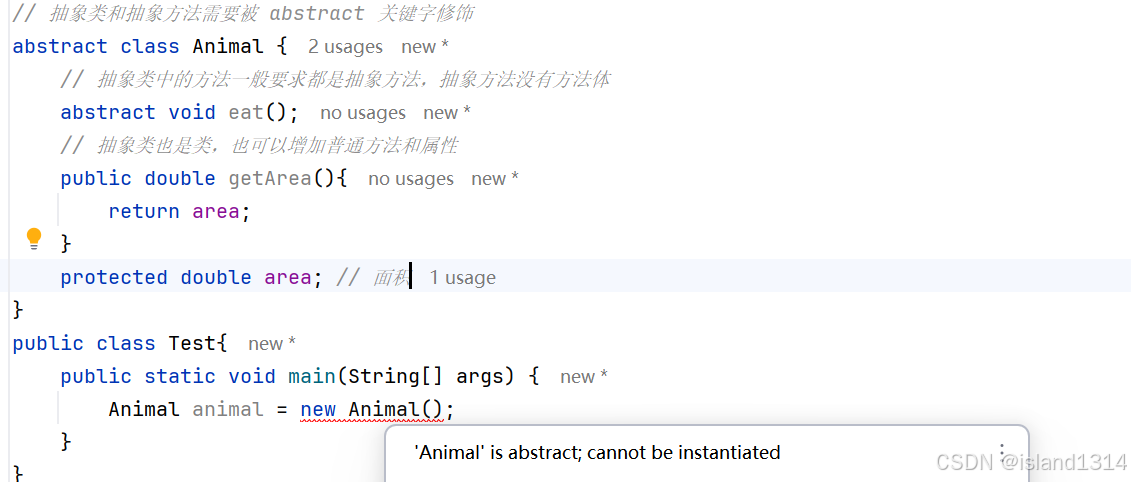Click the gray 'animal' variable name
The width and height of the screenshot is (1131, 482).
tap(228, 410)
